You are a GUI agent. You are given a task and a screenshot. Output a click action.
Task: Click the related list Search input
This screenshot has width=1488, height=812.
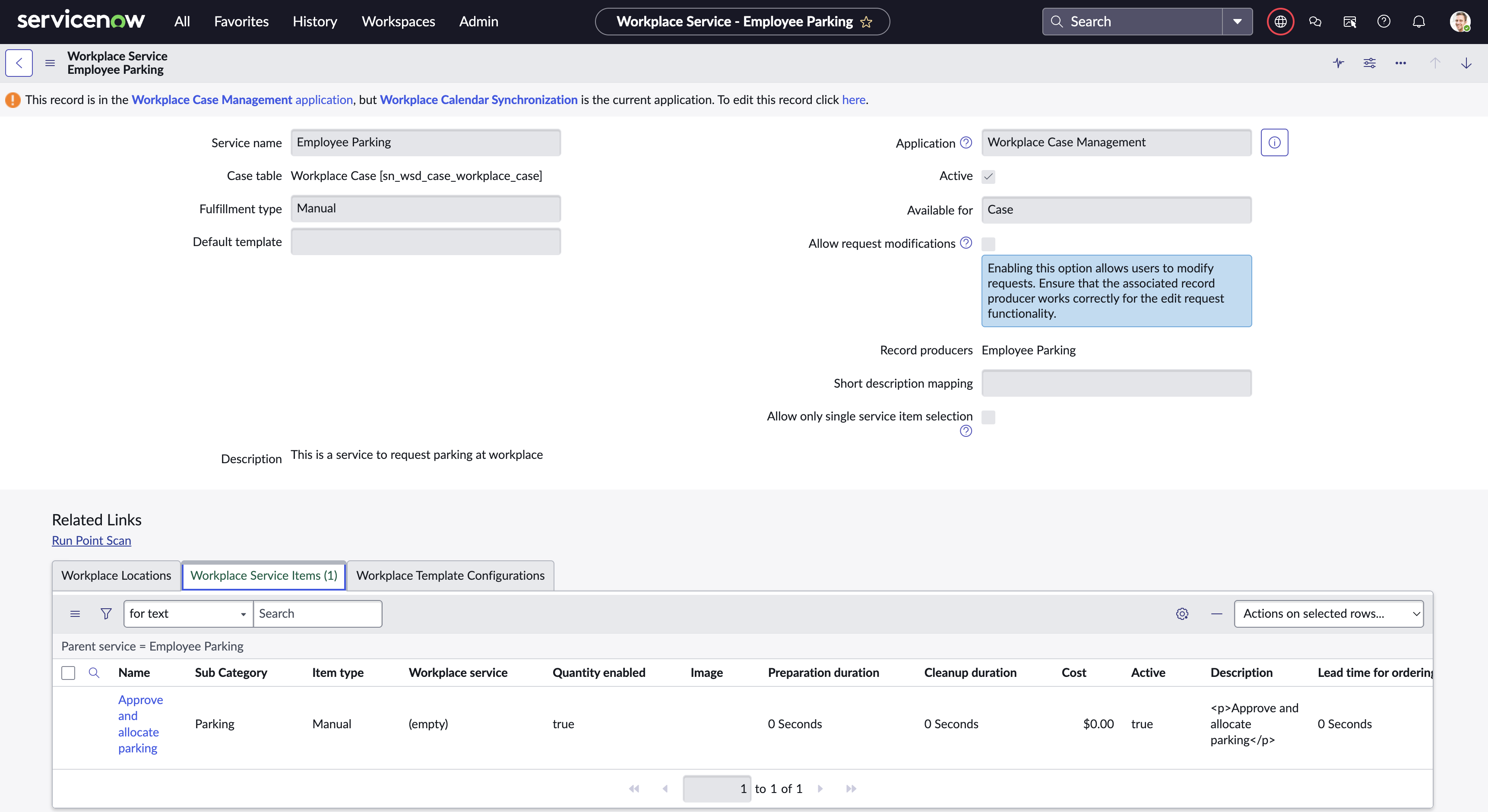click(x=318, y=613)
